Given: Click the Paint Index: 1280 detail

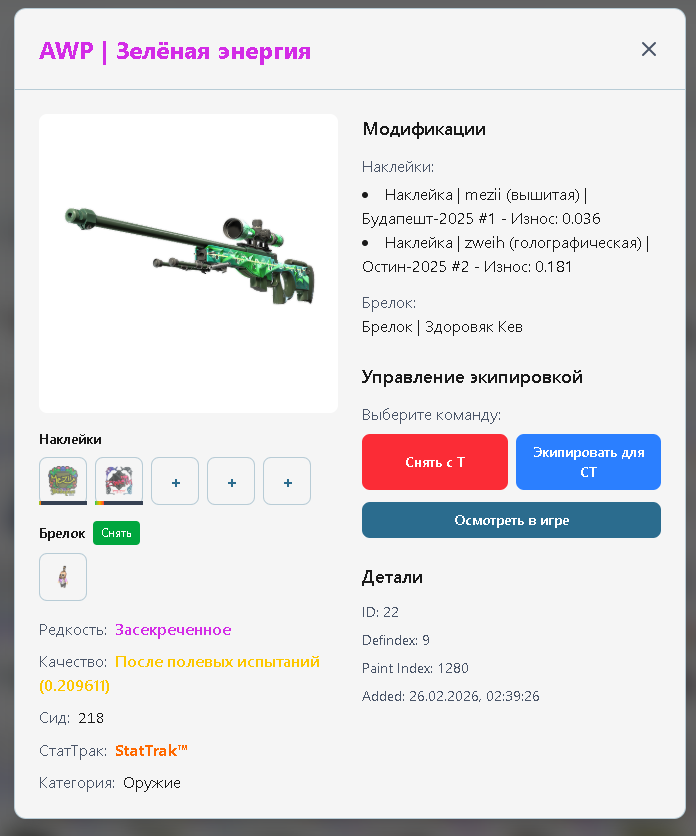Looking at the screenshot, I should click(x=415, y=668).
